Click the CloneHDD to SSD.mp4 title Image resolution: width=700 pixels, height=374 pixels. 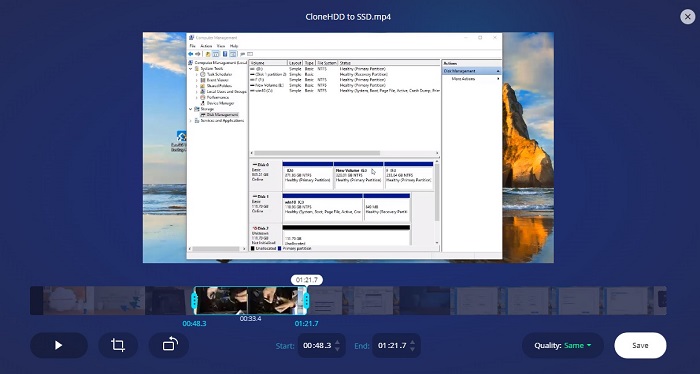click(x=348, y=17)
